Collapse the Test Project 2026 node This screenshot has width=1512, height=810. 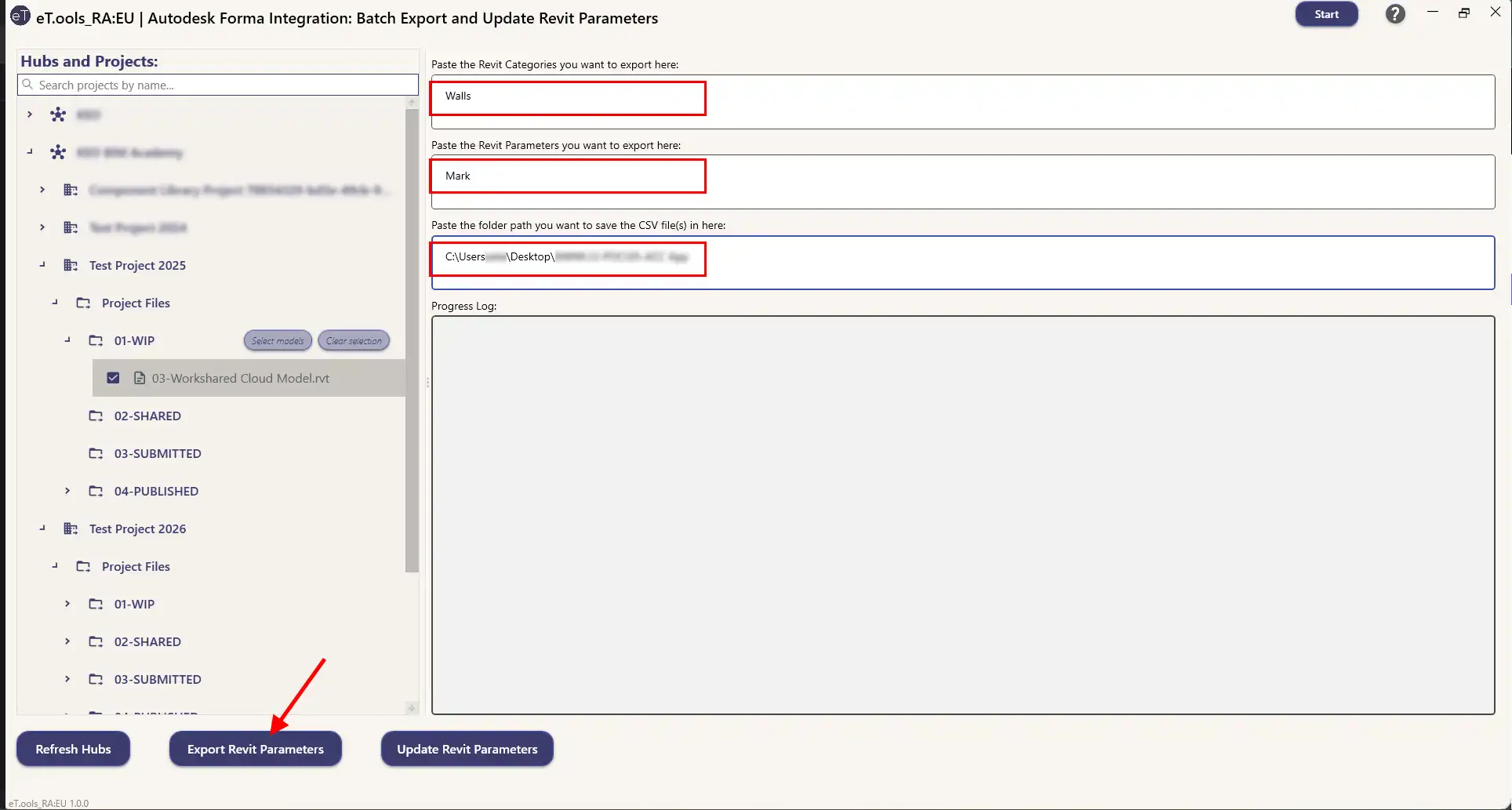click(x=42, y=528)
